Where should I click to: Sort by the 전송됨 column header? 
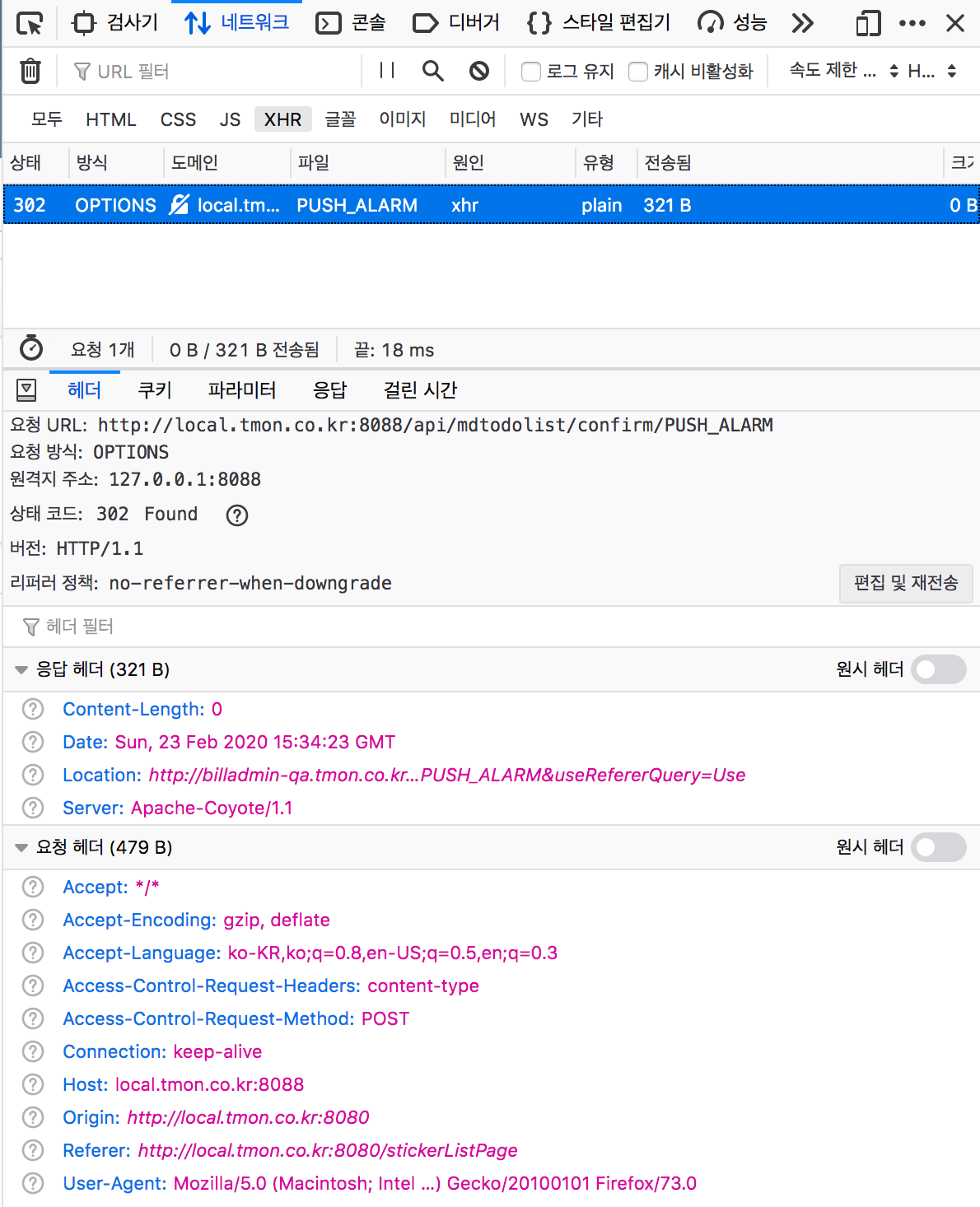789,163
